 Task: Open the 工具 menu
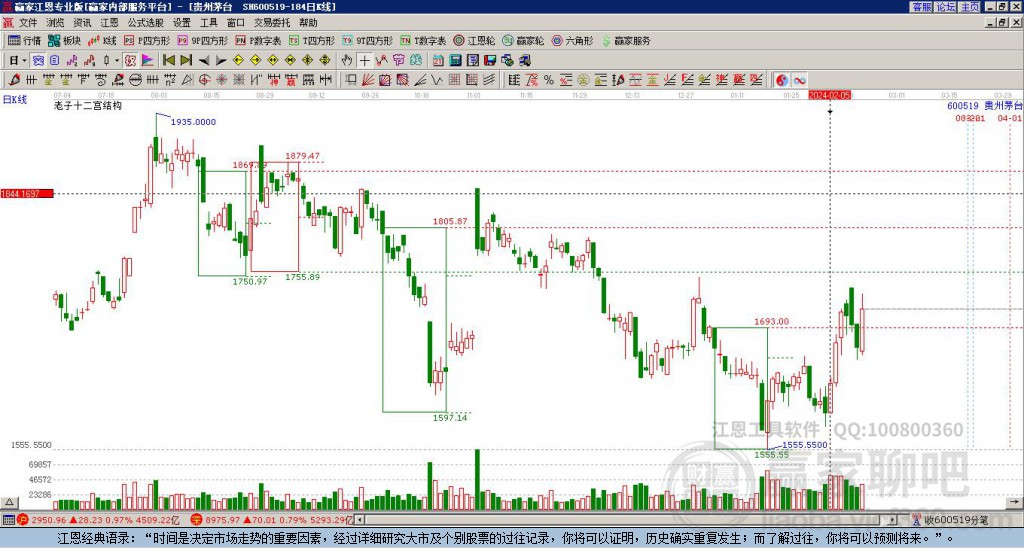coord(208,23)
